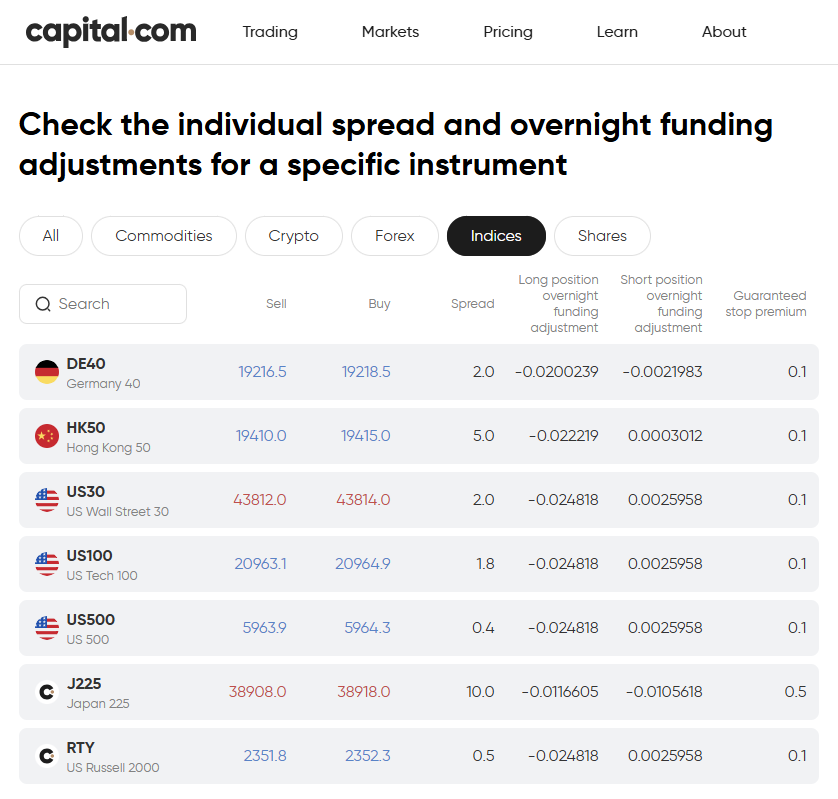Select the Forex filter tab
The height and width of the screenshot is (799, 838).
tap(394, 236)
